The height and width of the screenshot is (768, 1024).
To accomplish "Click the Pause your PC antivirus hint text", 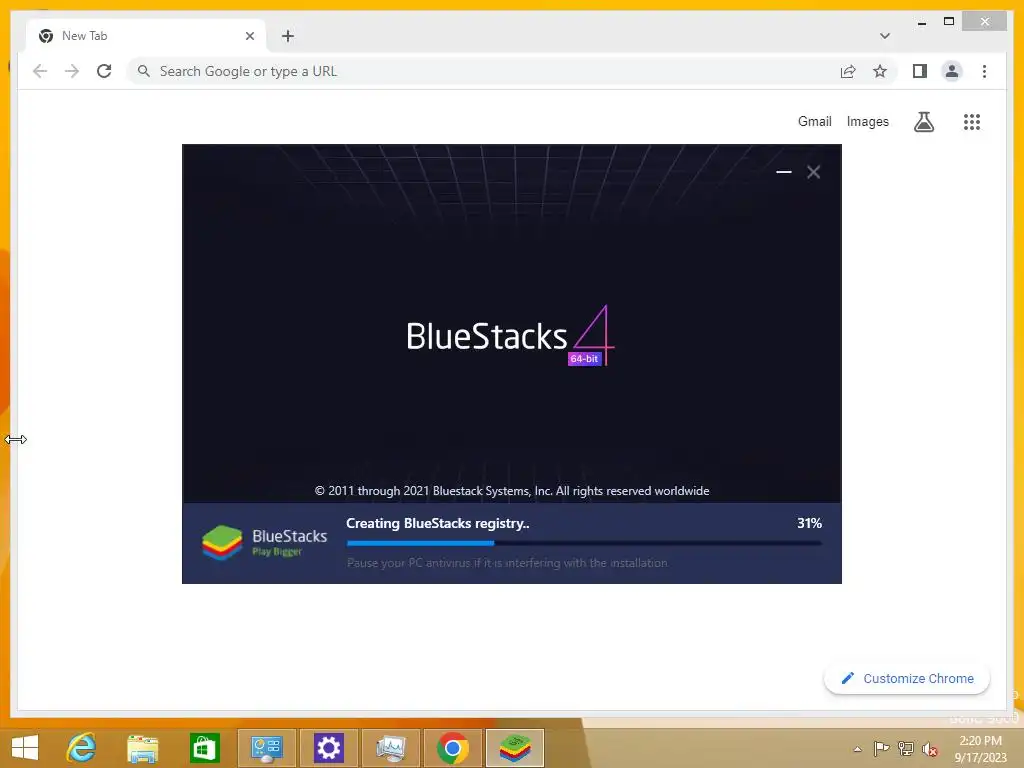I will (507, 563).
